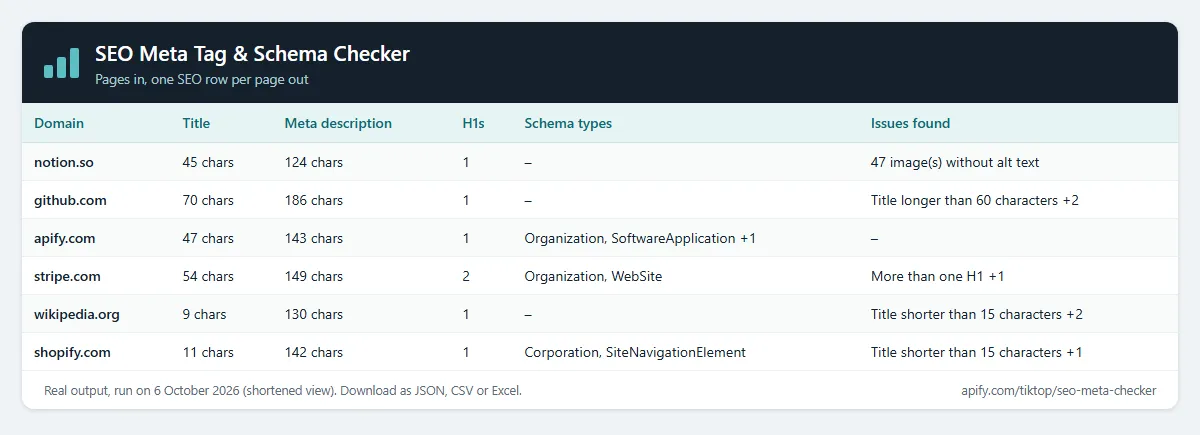Click the '11 chars' title value for shopify.com
Screen dimensions: 1200x435
click(208, 352)
